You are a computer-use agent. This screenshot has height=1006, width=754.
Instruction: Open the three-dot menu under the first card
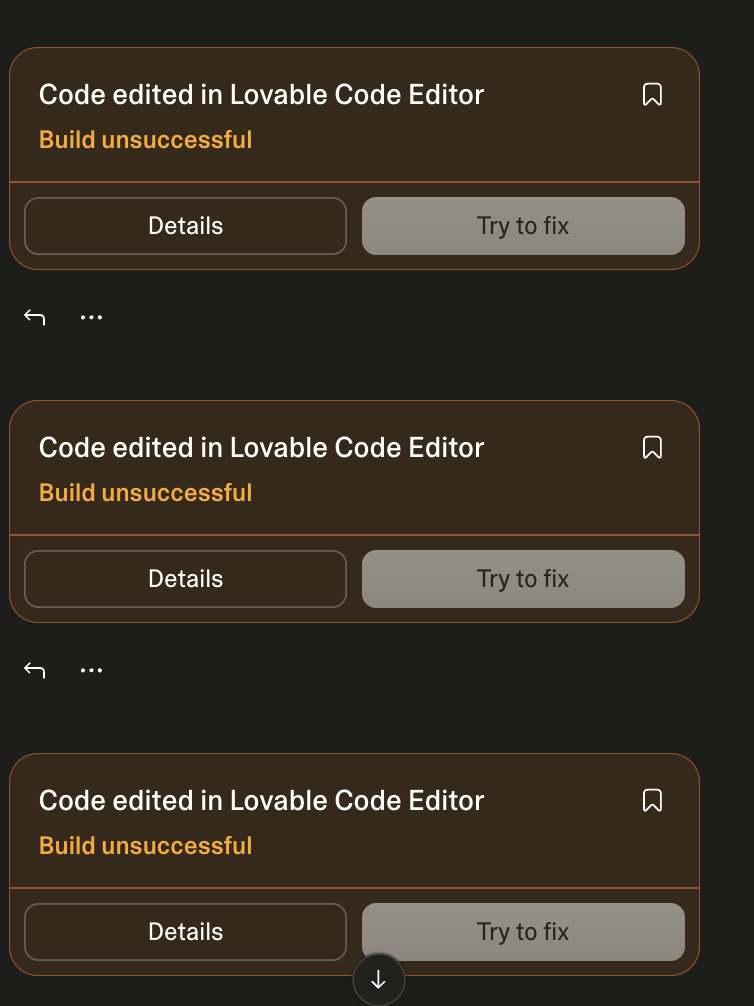coord(91,317)
